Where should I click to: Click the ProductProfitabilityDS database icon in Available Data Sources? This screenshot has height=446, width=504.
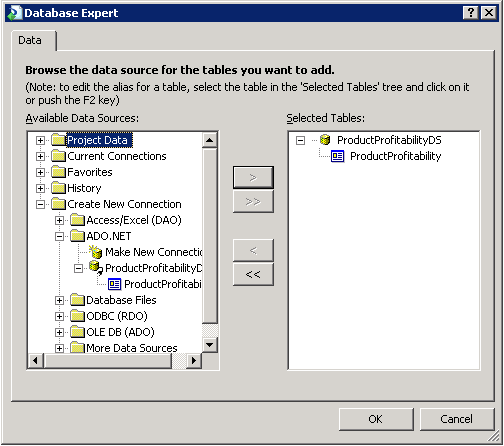click(96, 268)
